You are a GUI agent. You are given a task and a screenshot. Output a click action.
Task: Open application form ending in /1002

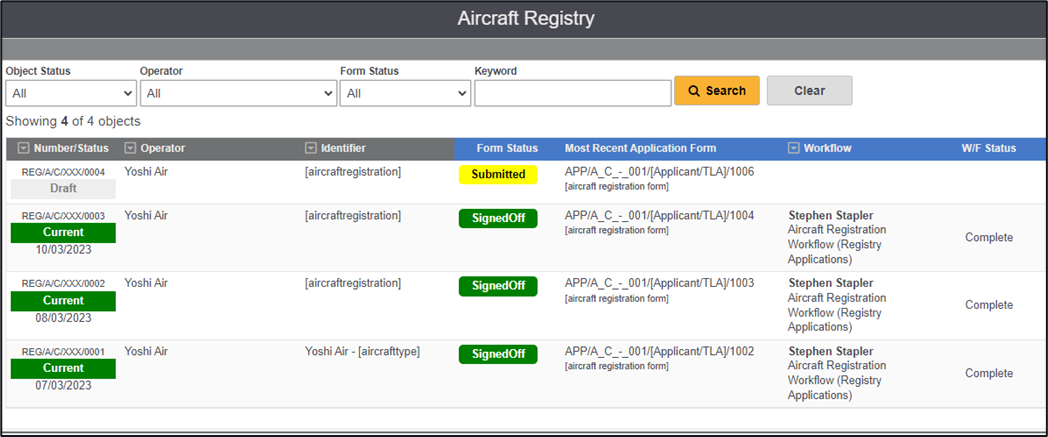click(x=659, y=352)
